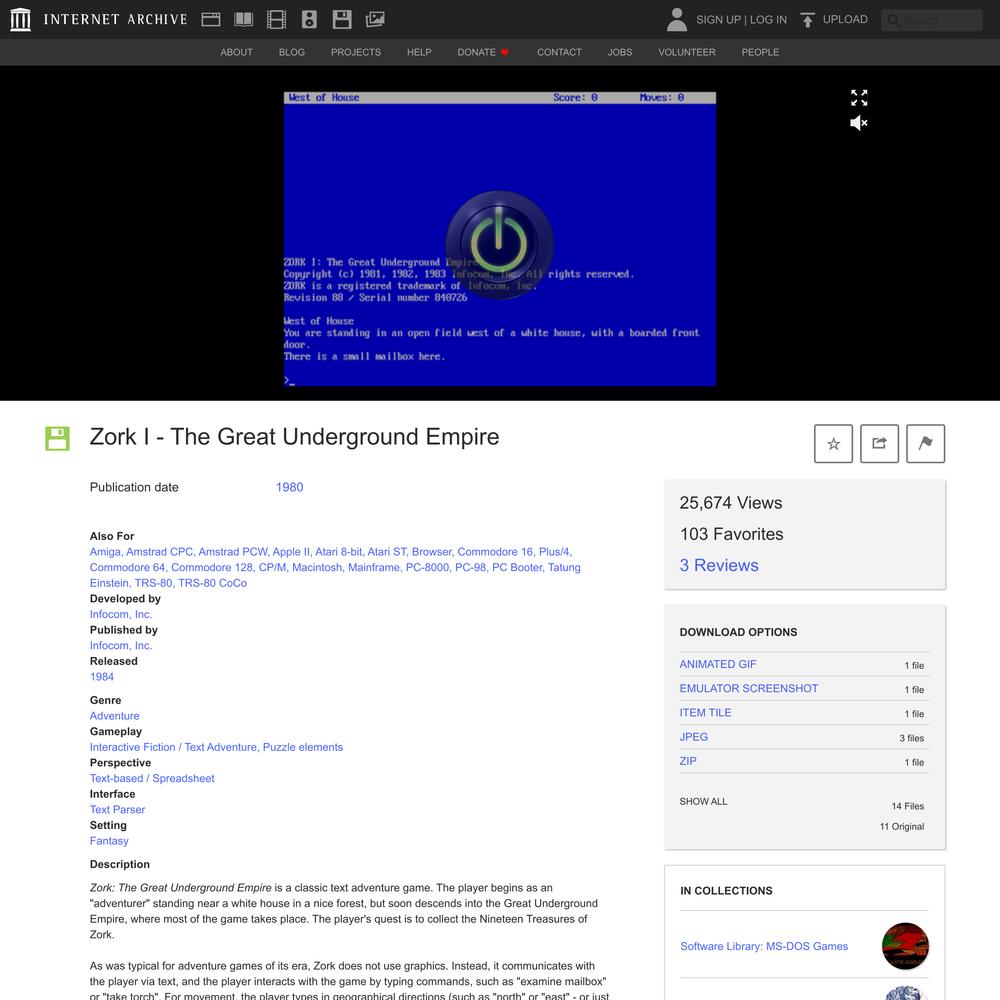Image resolution: width=1000 pixels, height=1000 pixels.
Task: Flag this item with the flag button
Action: [x=925, y=444]
